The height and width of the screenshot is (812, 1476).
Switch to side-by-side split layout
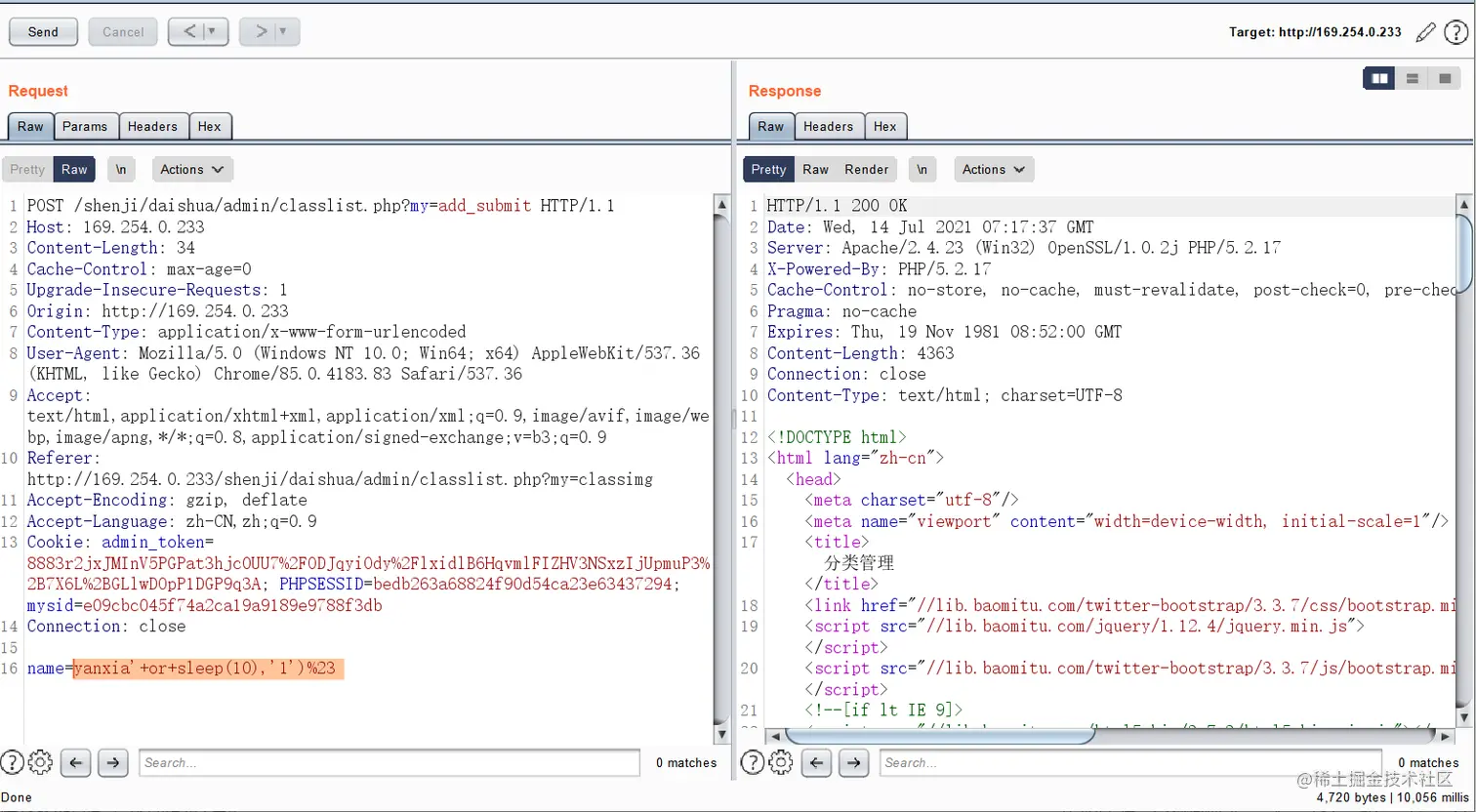[1379, 78]
